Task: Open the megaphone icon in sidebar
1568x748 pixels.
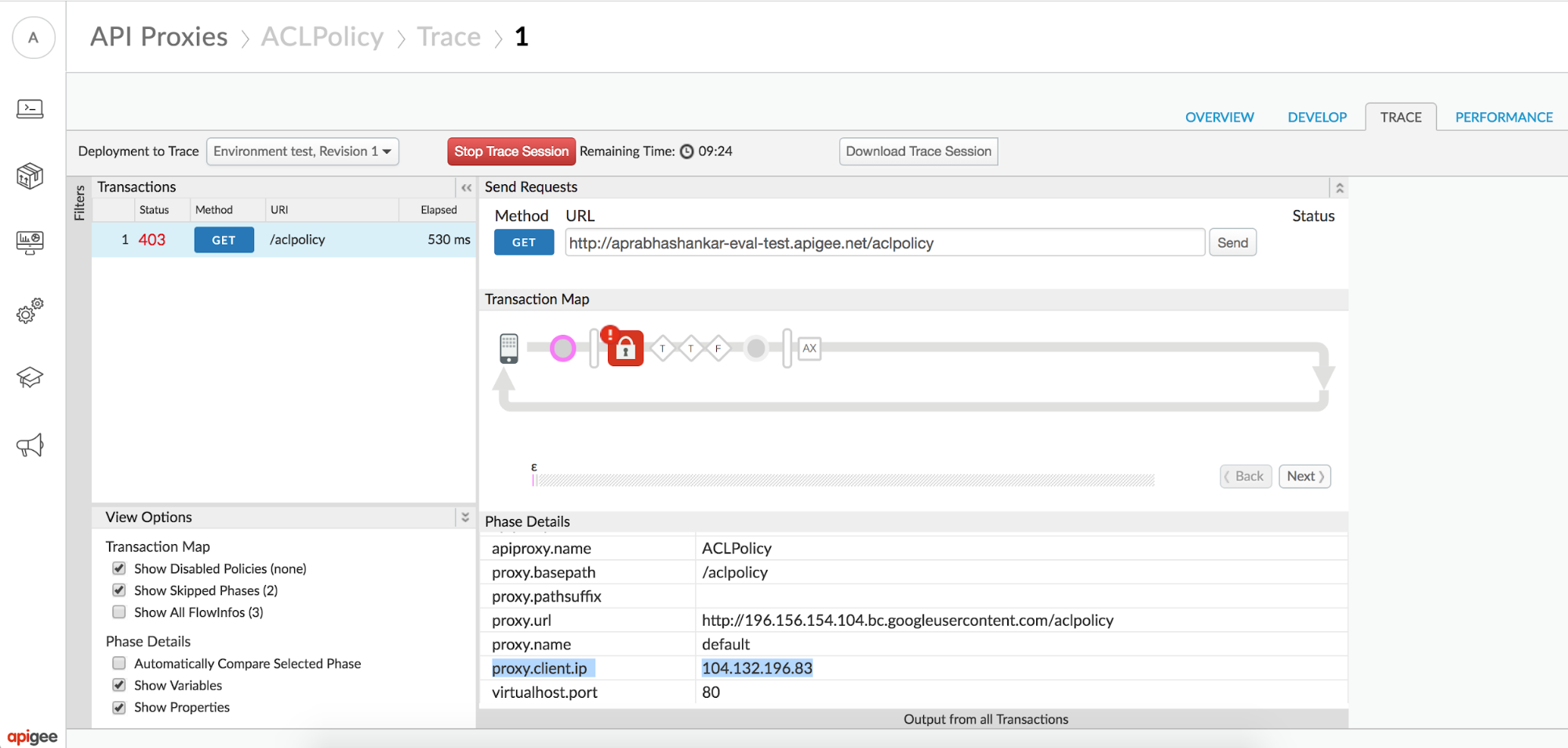Action: pyautogui.click(x=30, y=445)
